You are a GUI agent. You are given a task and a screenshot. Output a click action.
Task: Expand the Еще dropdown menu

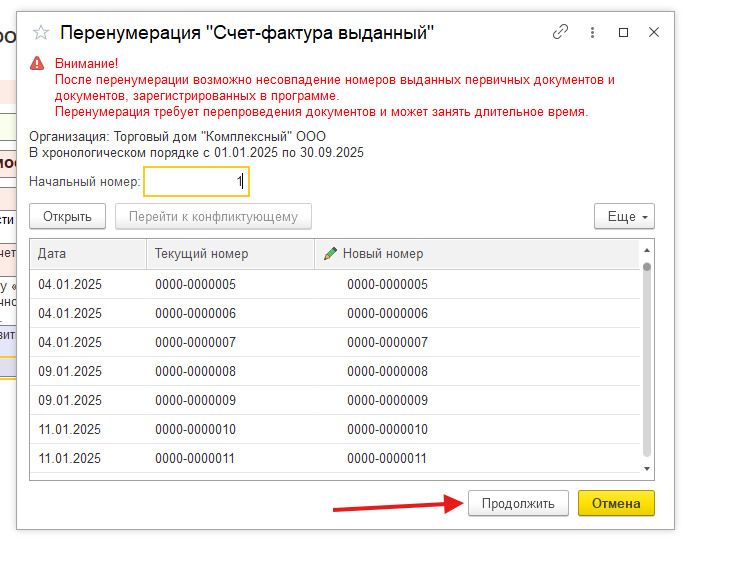point(624,216)
